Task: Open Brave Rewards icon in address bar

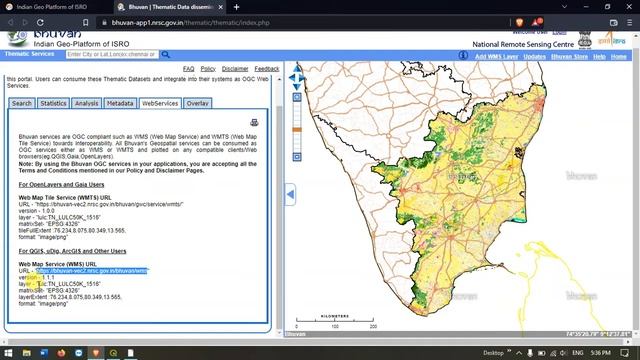Action: click(536, 22)
